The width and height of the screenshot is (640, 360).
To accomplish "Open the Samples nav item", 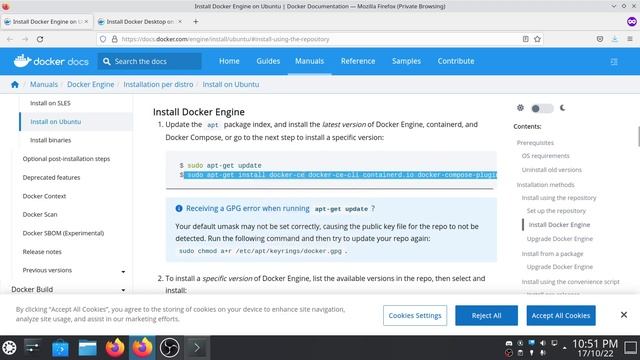I will pos(406,61).
